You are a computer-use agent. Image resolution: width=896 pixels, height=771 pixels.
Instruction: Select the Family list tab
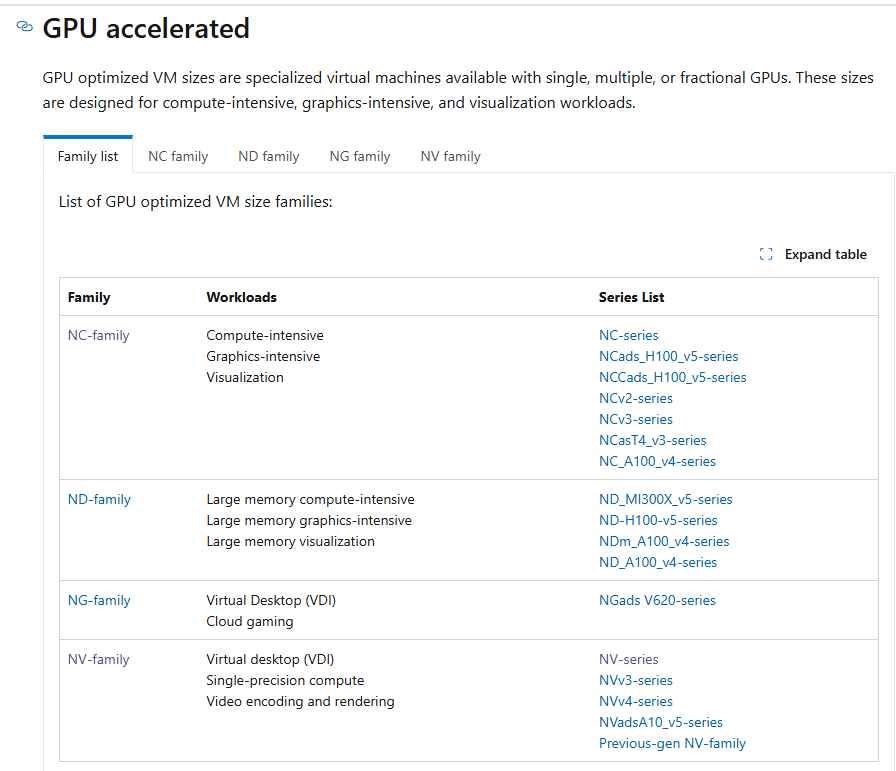point(88,156)
